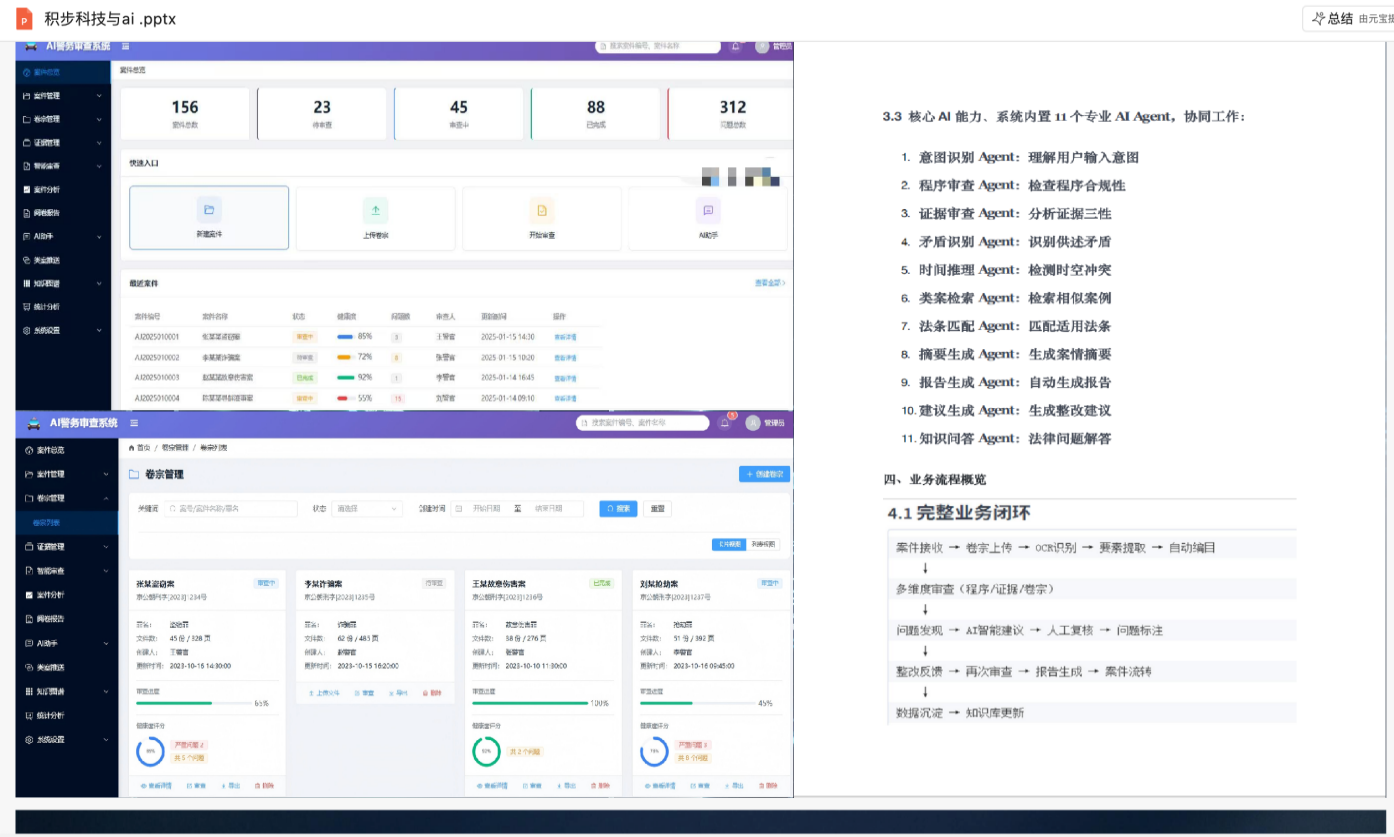Click the blue 创建卷宗 button

tap(764, 474)
